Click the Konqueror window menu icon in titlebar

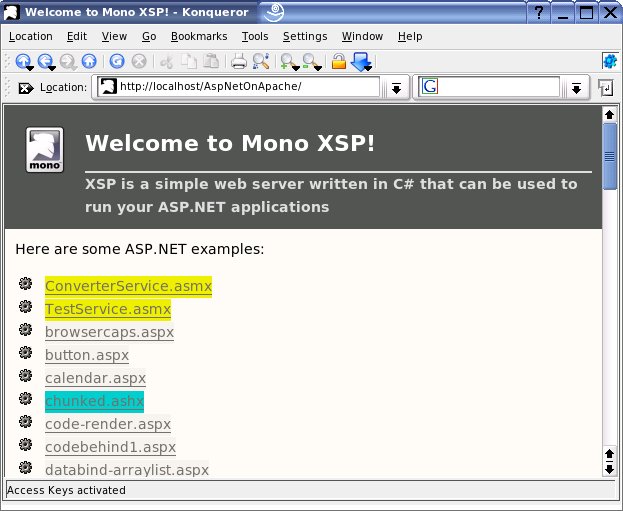12,12
